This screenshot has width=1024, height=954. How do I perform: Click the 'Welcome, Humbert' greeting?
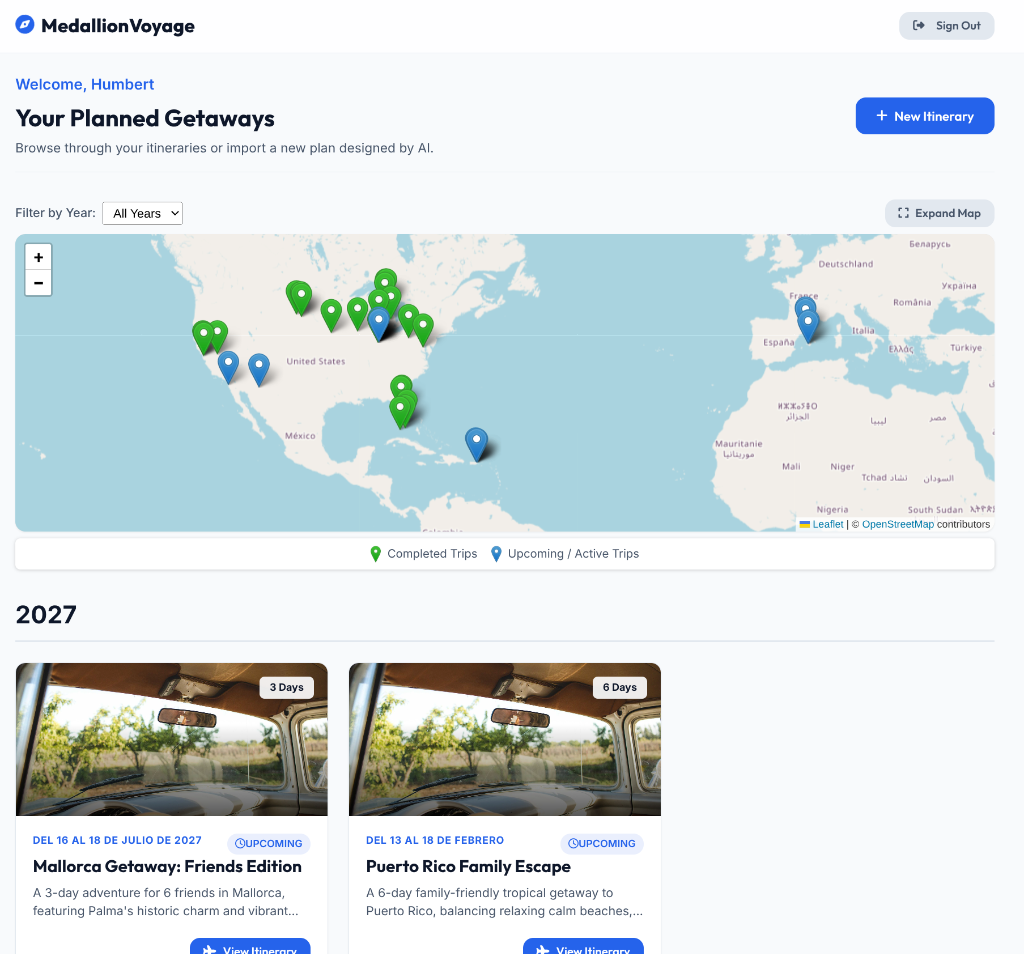tap(85, 84)
